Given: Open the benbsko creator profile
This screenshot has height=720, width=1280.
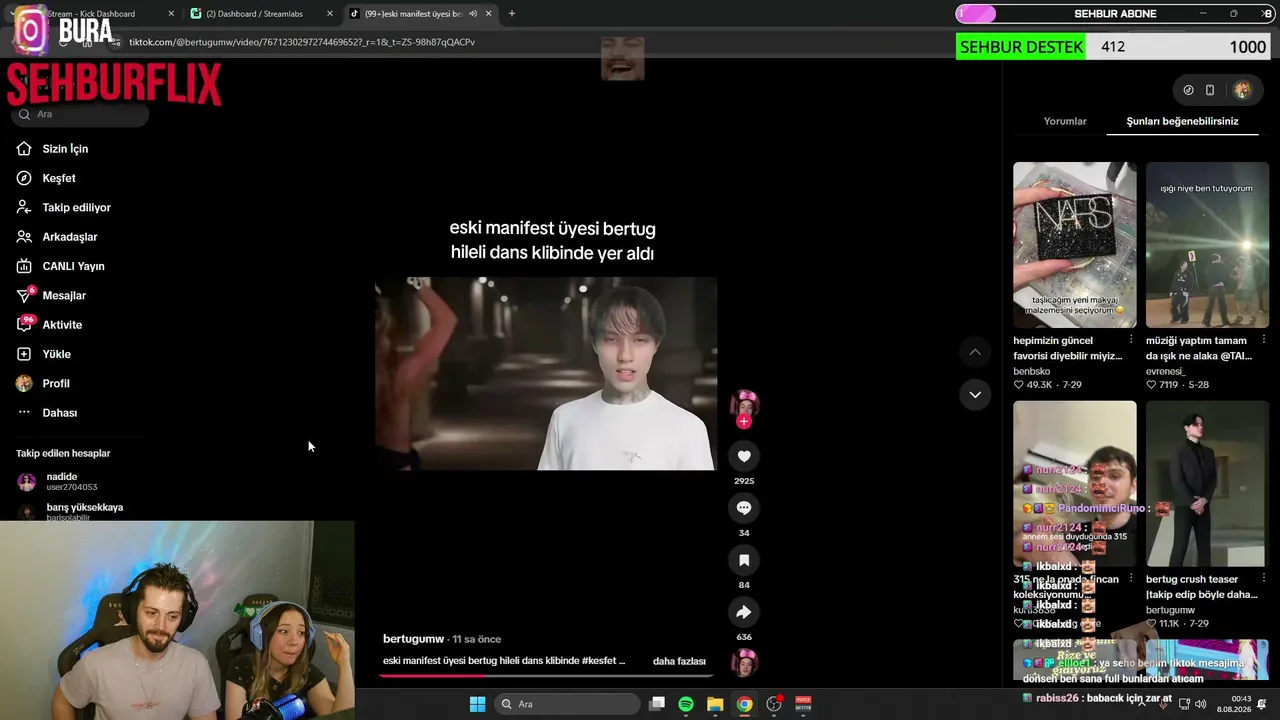Looking at the screenshot, I should coord(1033,371).
